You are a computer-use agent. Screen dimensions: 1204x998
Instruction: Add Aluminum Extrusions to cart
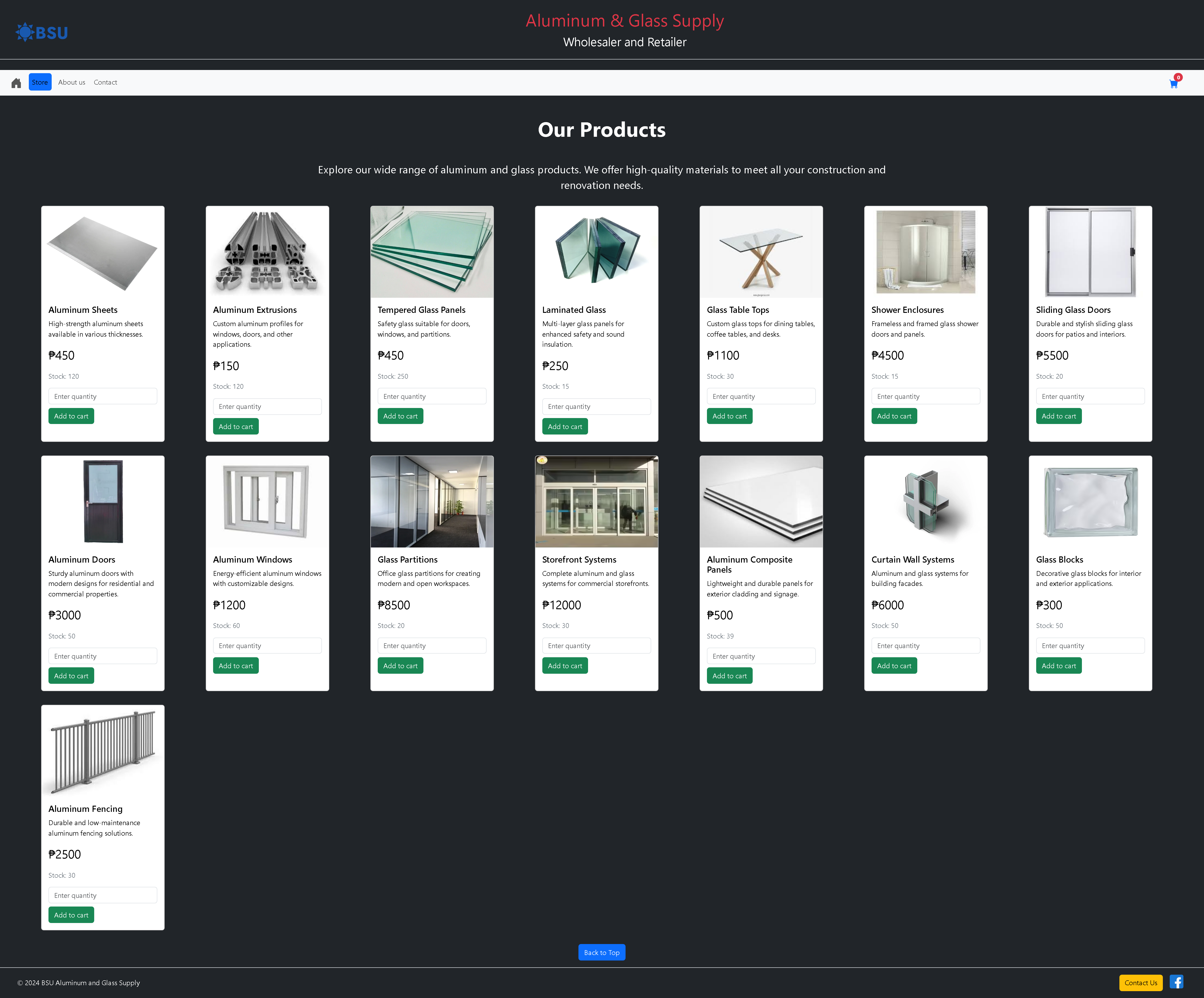236,426
